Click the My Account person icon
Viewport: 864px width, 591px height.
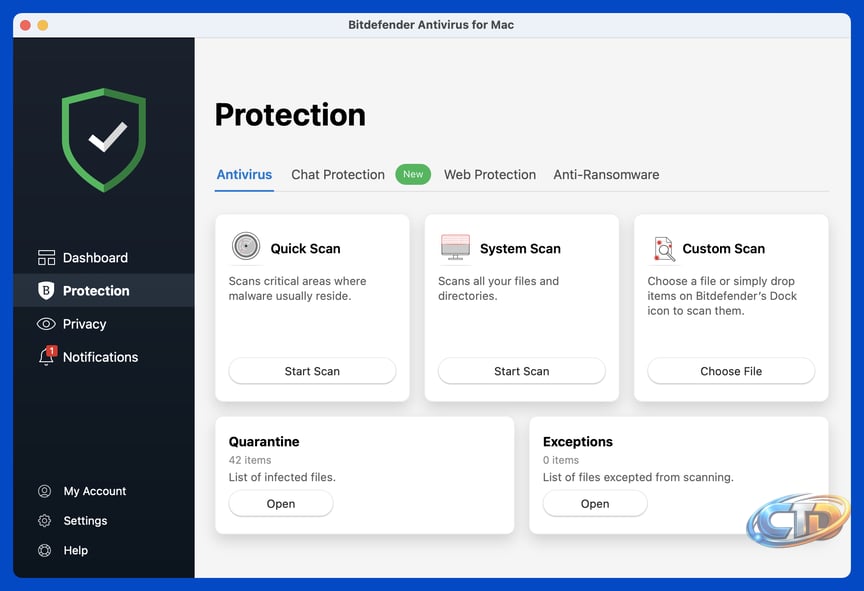[x=45, y=491]
